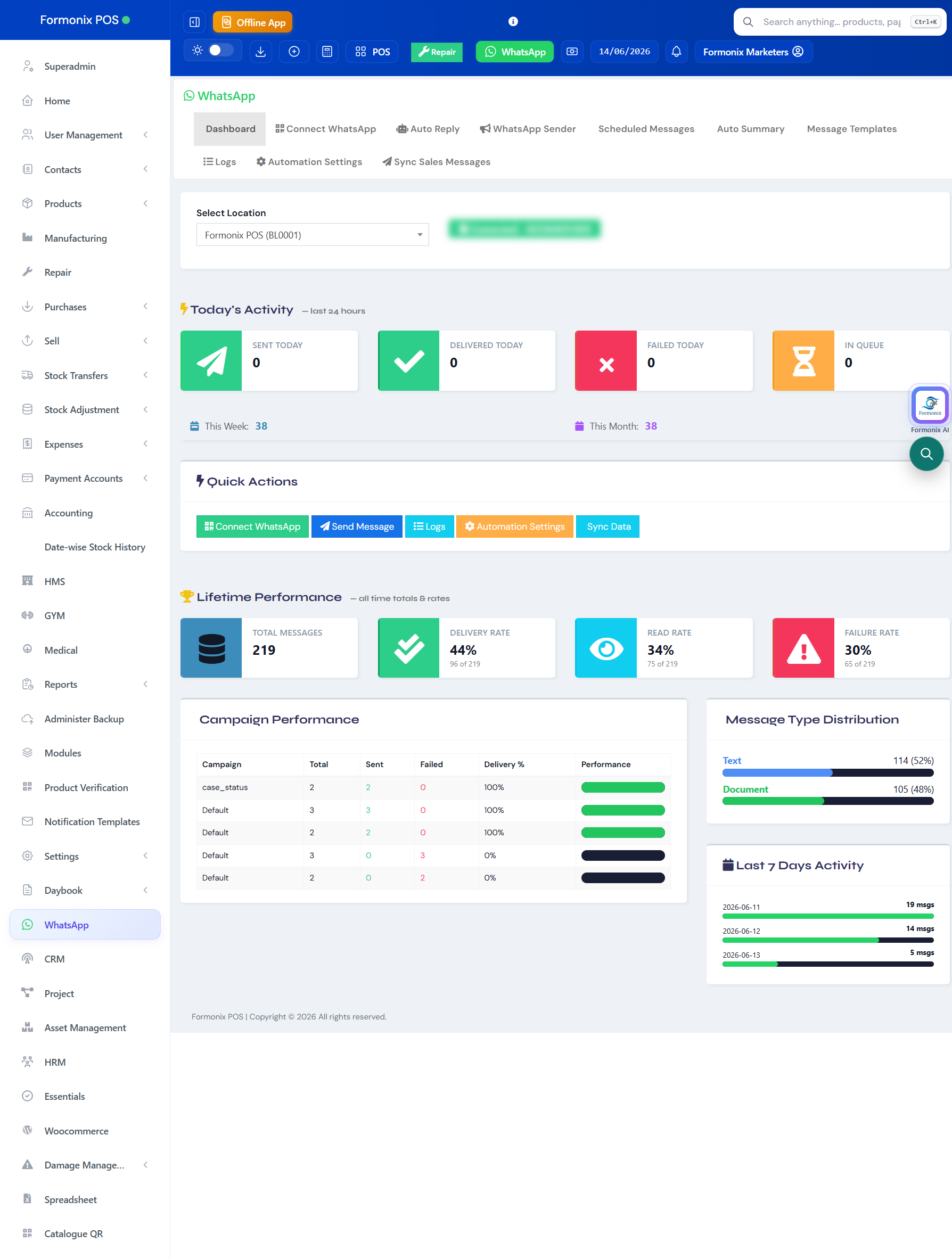
Task: Switch to Connect WhatsApp tab
Action: [x=326, y=129]
